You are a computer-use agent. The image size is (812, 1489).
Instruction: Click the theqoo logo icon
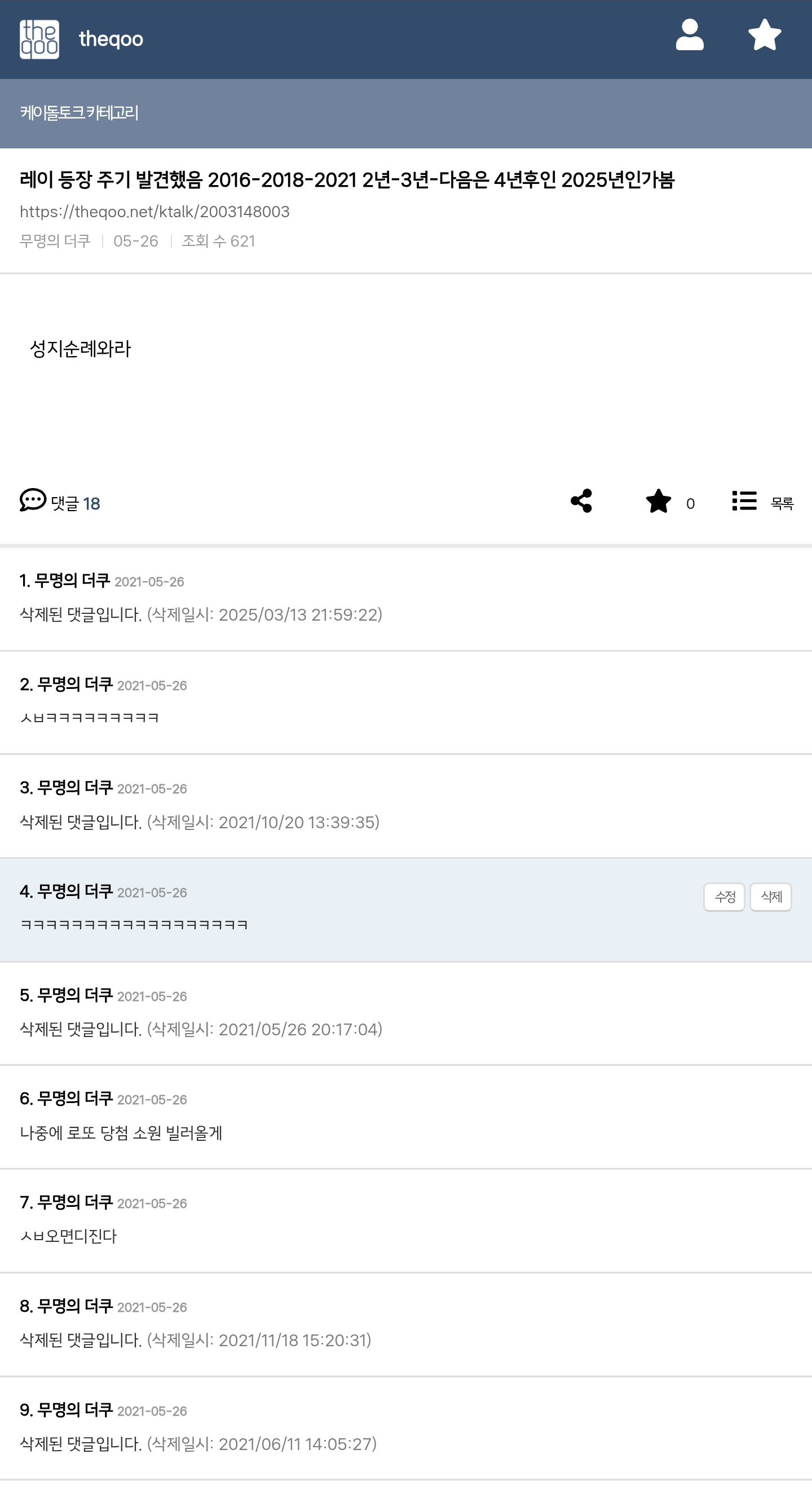[39, 39]
